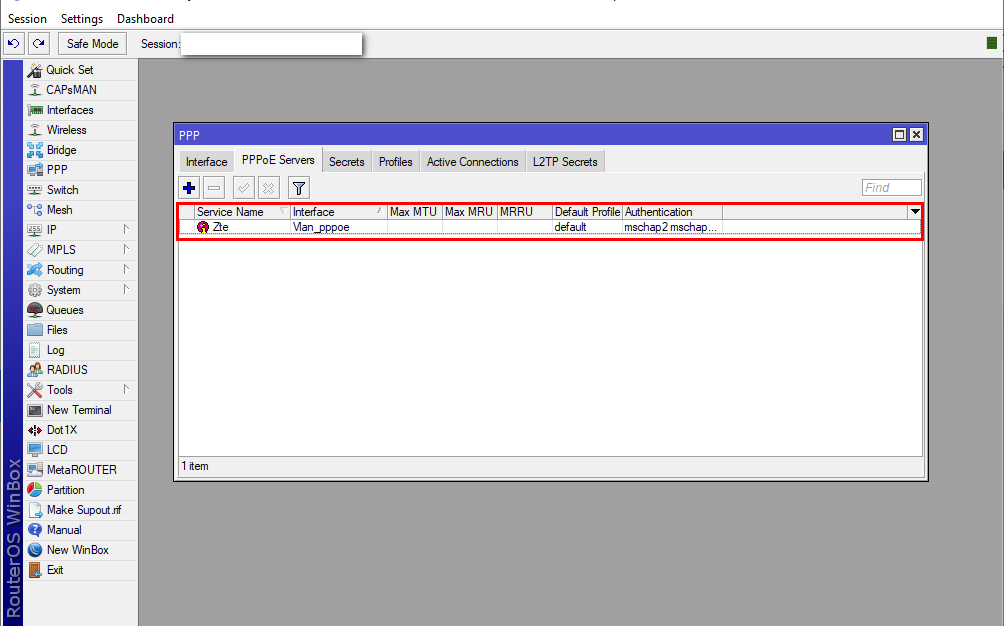Switch to the Secrets tab

(346, 162)
